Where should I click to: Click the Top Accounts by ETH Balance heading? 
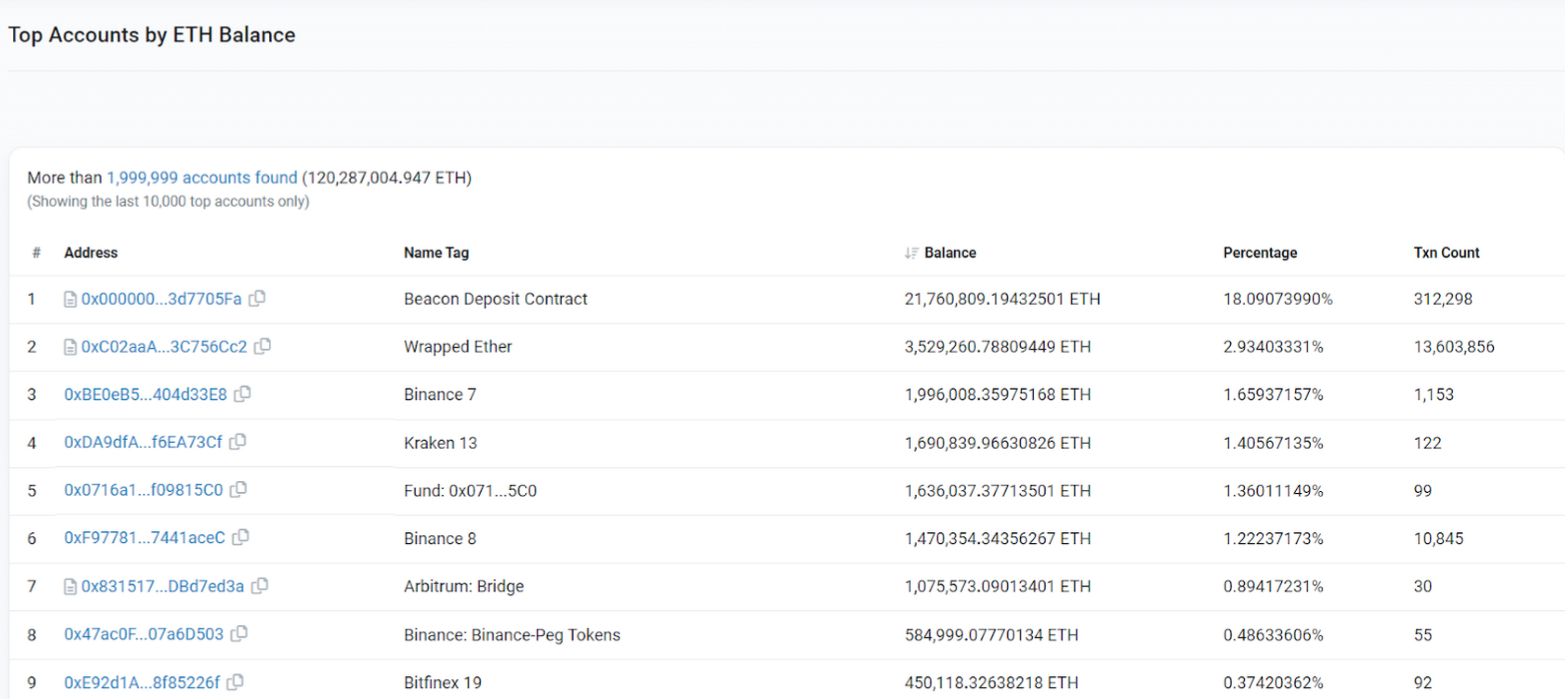152,35
